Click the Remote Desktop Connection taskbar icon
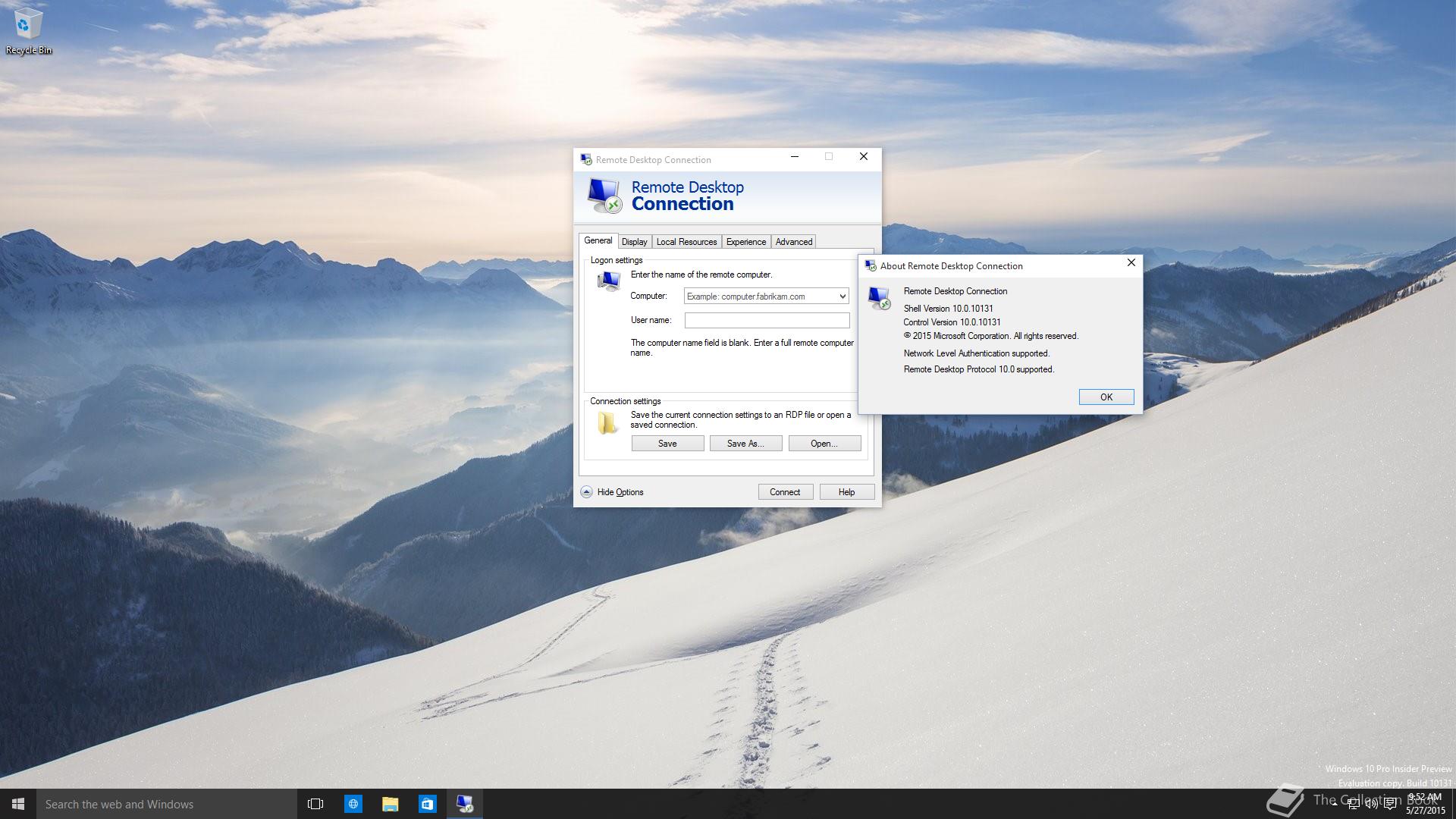The image size is (1456, 819). coord(465,804)
